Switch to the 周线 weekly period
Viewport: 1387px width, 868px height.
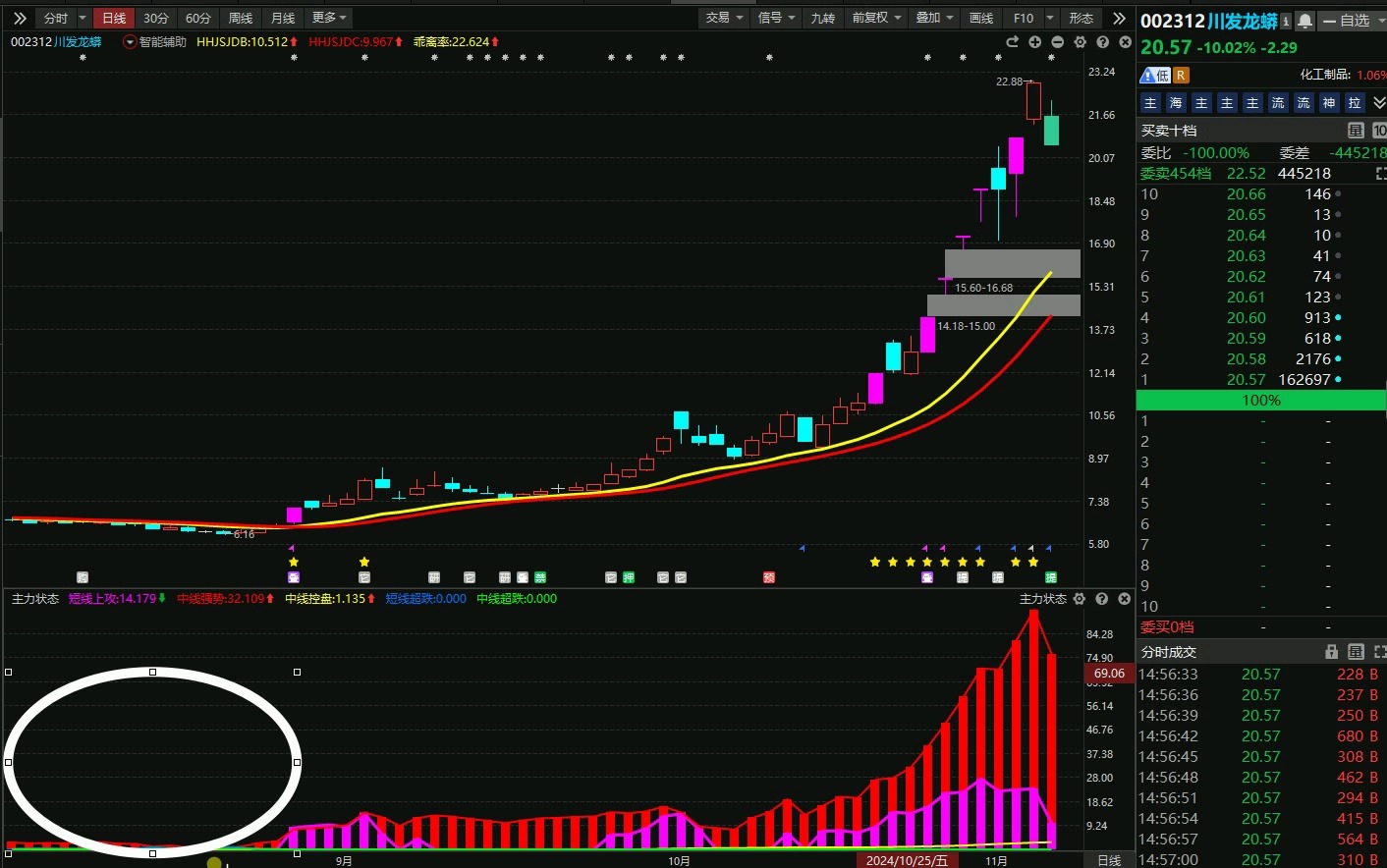pyautogui.click(x=241, y=18)
